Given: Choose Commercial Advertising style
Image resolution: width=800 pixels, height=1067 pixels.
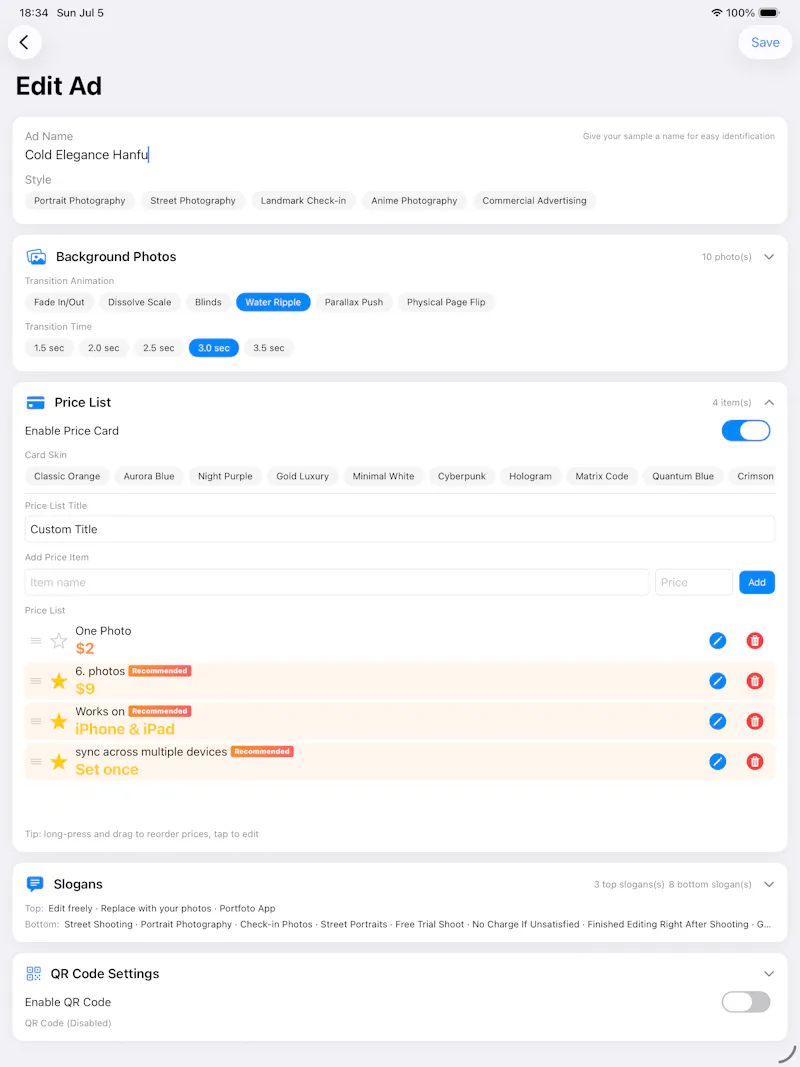Looking at the screenshot, I should click(x=534, y=201).
